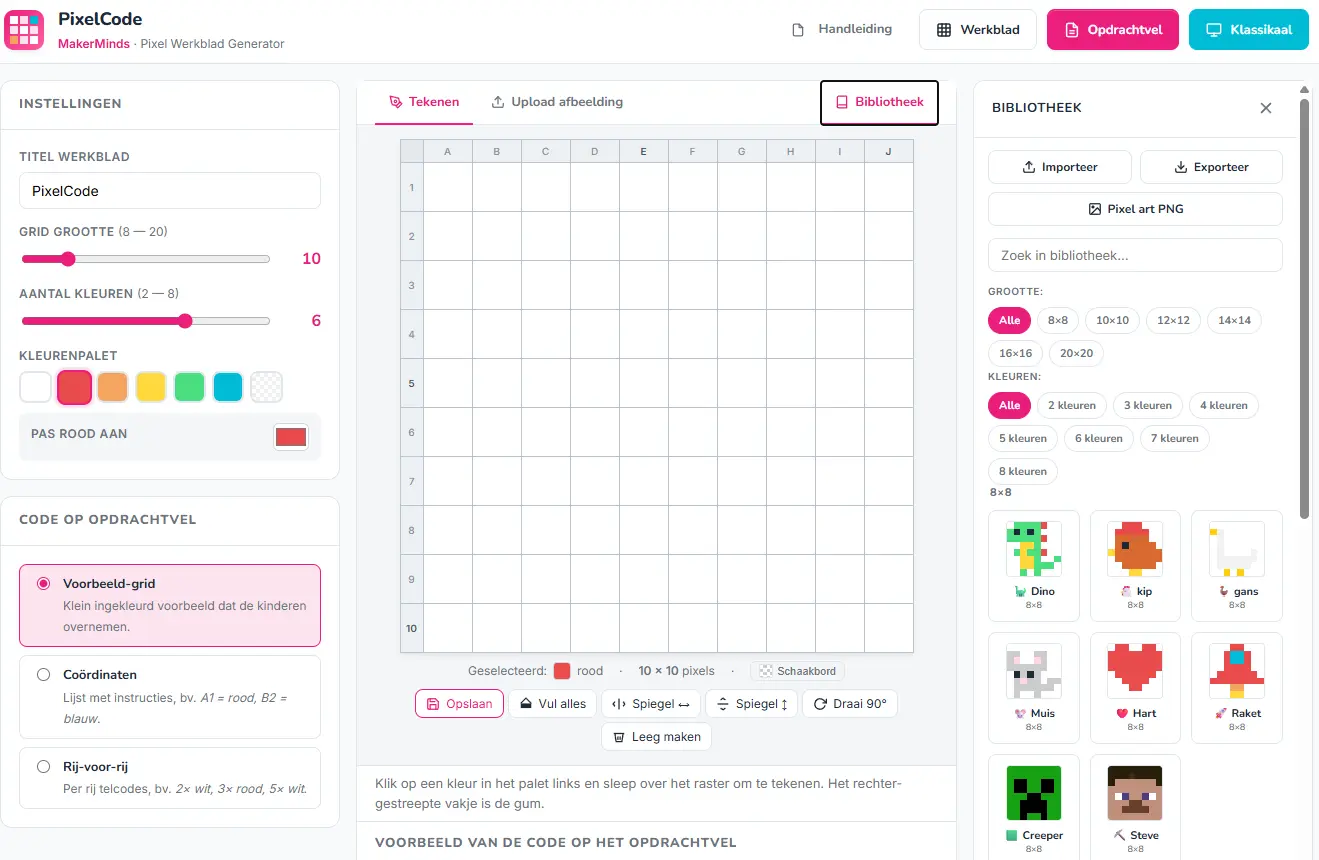This screenshot has height=860, width=1319.
Task: Select the green palette color
Action: click(x=189, y=387)
